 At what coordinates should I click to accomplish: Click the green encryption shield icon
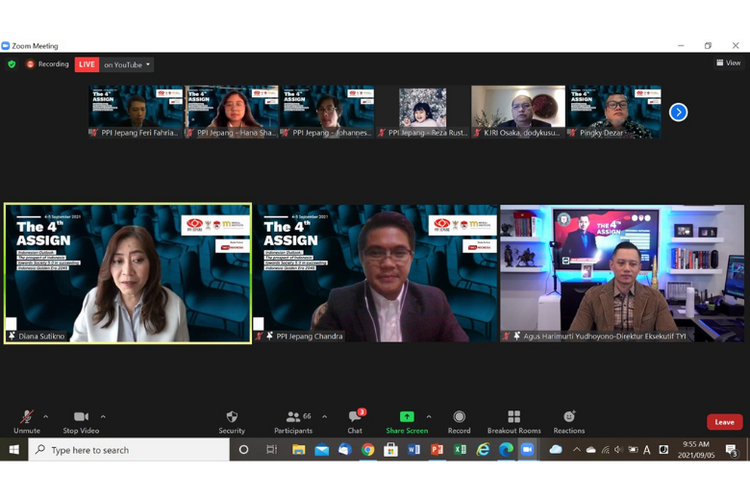[x=12, y=64]
